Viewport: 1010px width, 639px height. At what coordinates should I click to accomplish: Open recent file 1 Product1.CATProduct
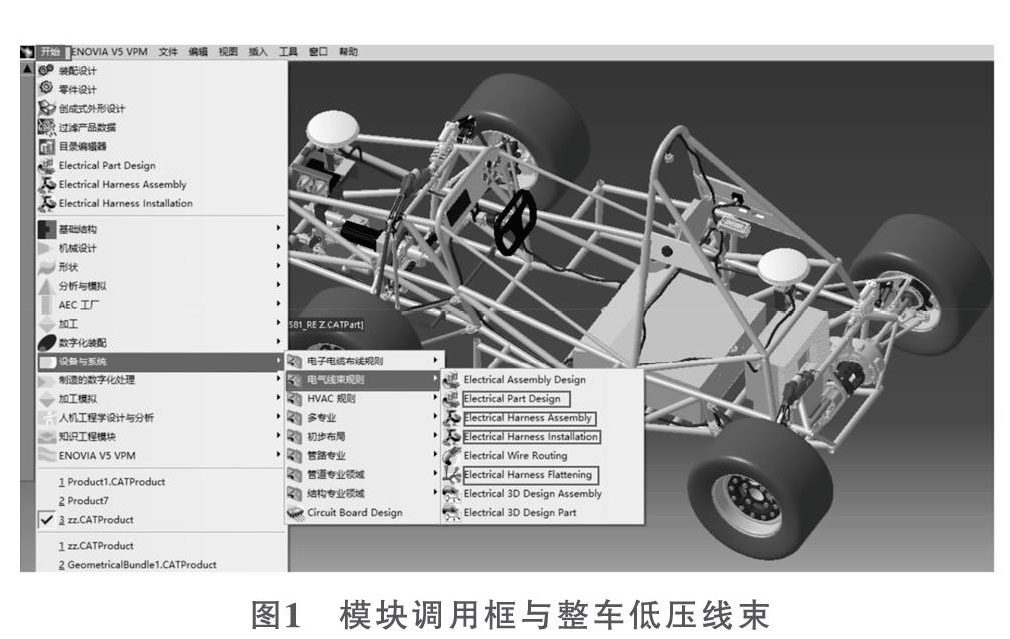point(100,482)
